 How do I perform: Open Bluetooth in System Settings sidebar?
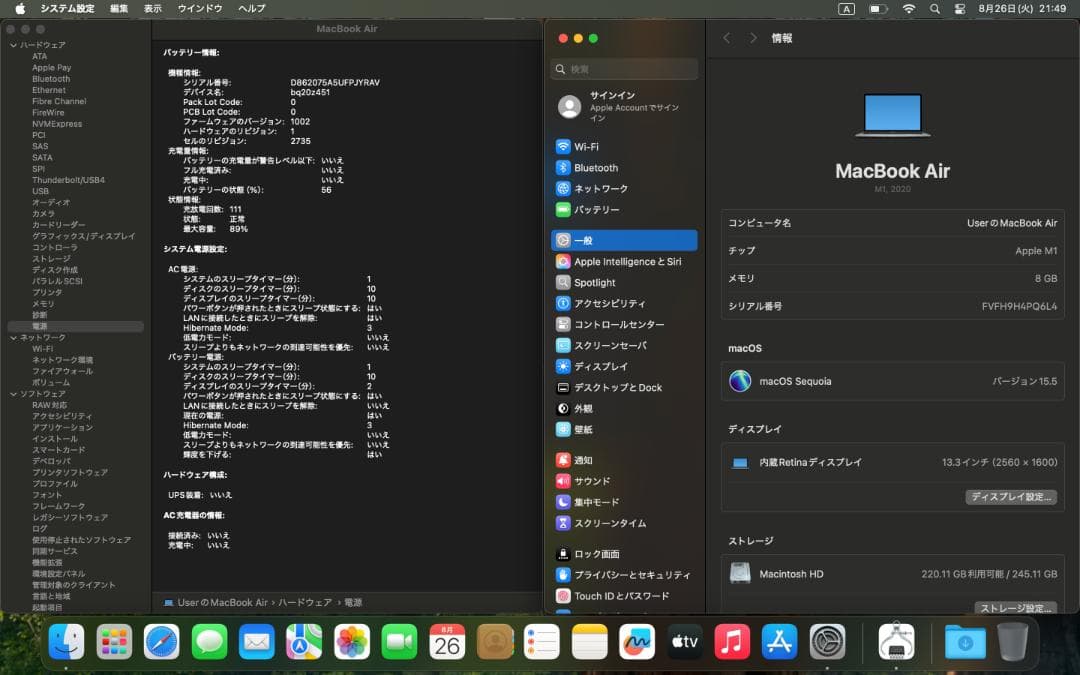click(624, 167)
